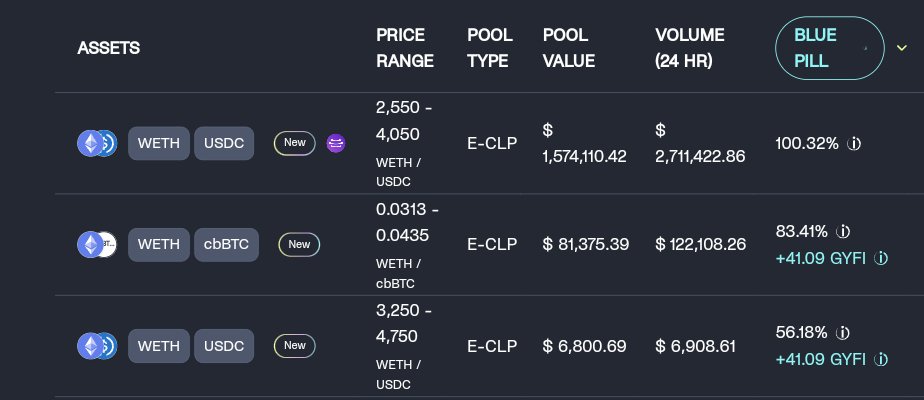
Task: Click the WETH tag in the bottom row
Action: pyautogui.click(x=159, y=346)
